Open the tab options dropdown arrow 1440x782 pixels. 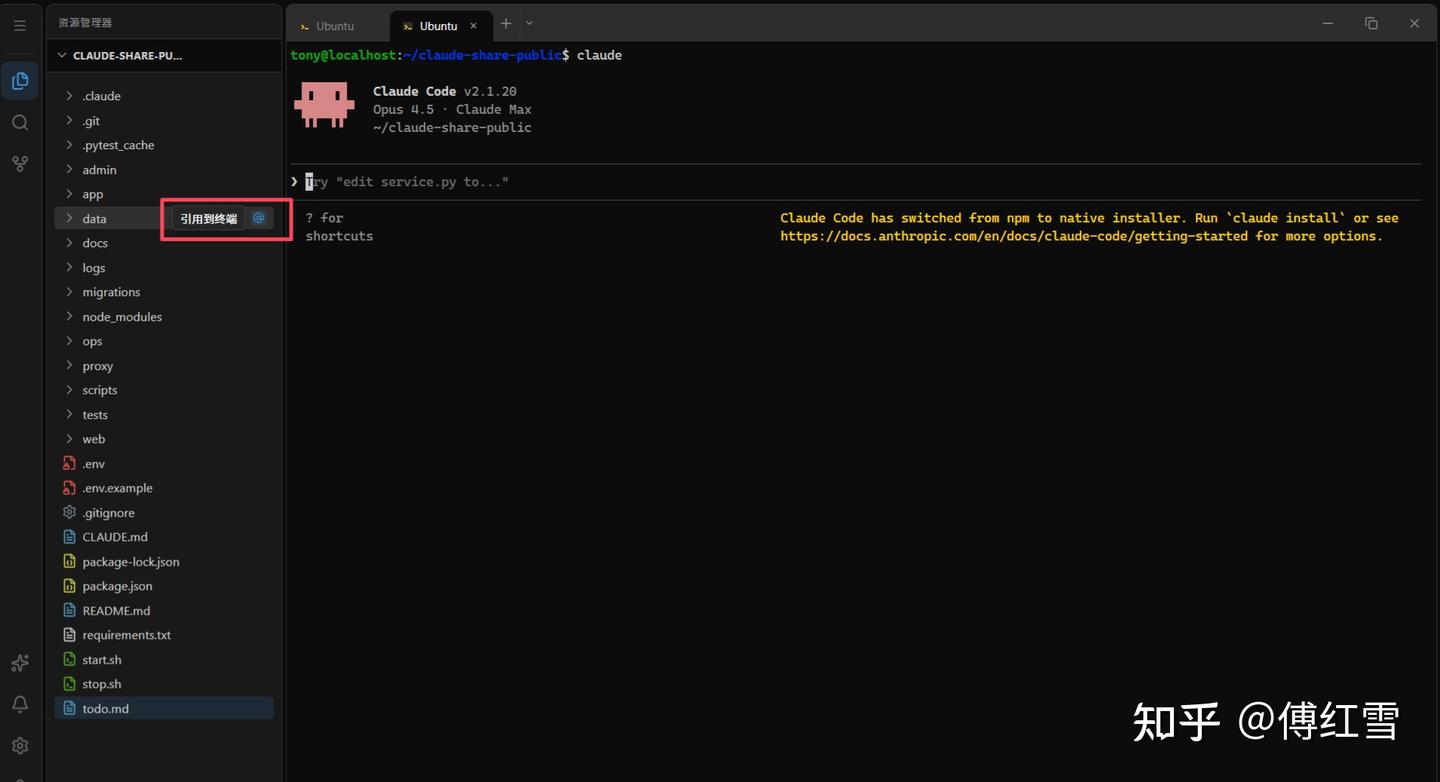click(x=530, y=24)
